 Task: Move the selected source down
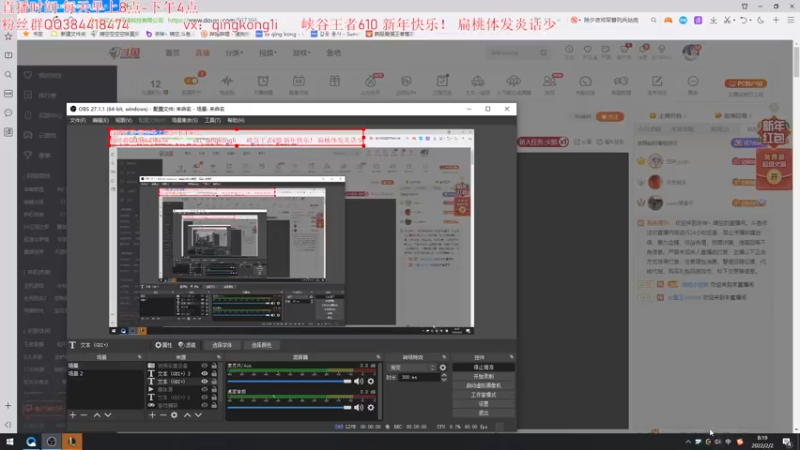tap(198, 415)
